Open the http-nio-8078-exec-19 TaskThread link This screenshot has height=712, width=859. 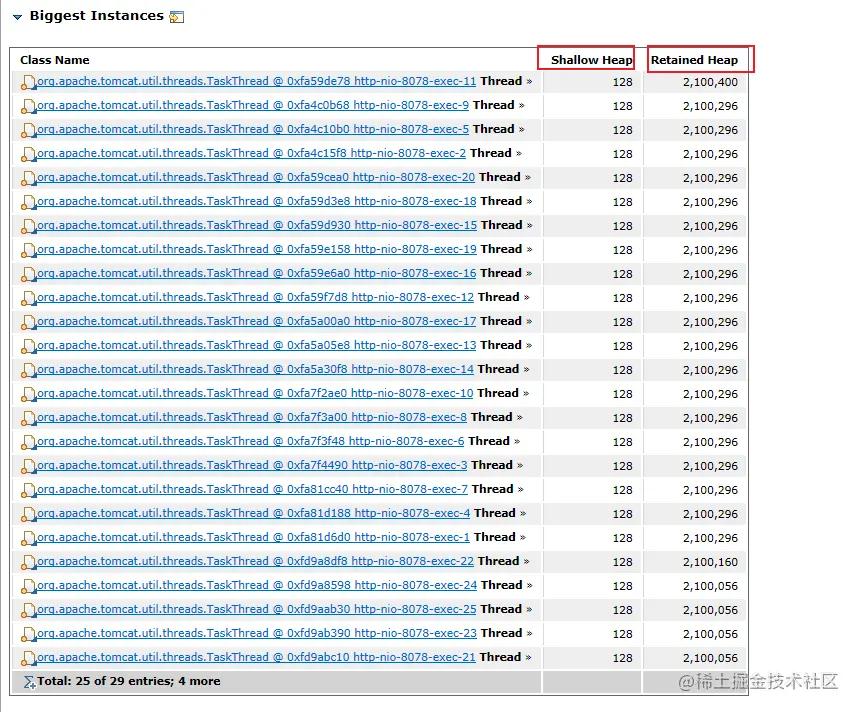click(256, 250)
